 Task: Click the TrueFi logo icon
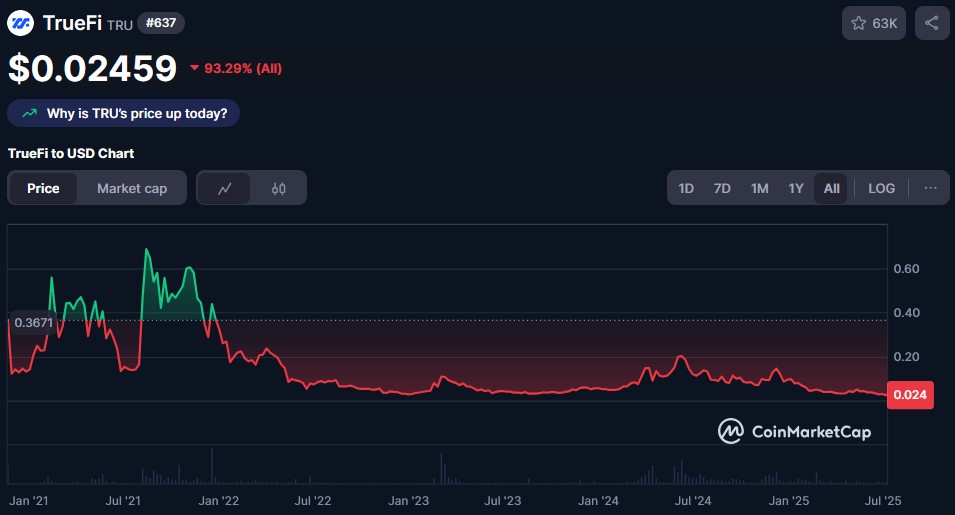click(x=20, y=23)
